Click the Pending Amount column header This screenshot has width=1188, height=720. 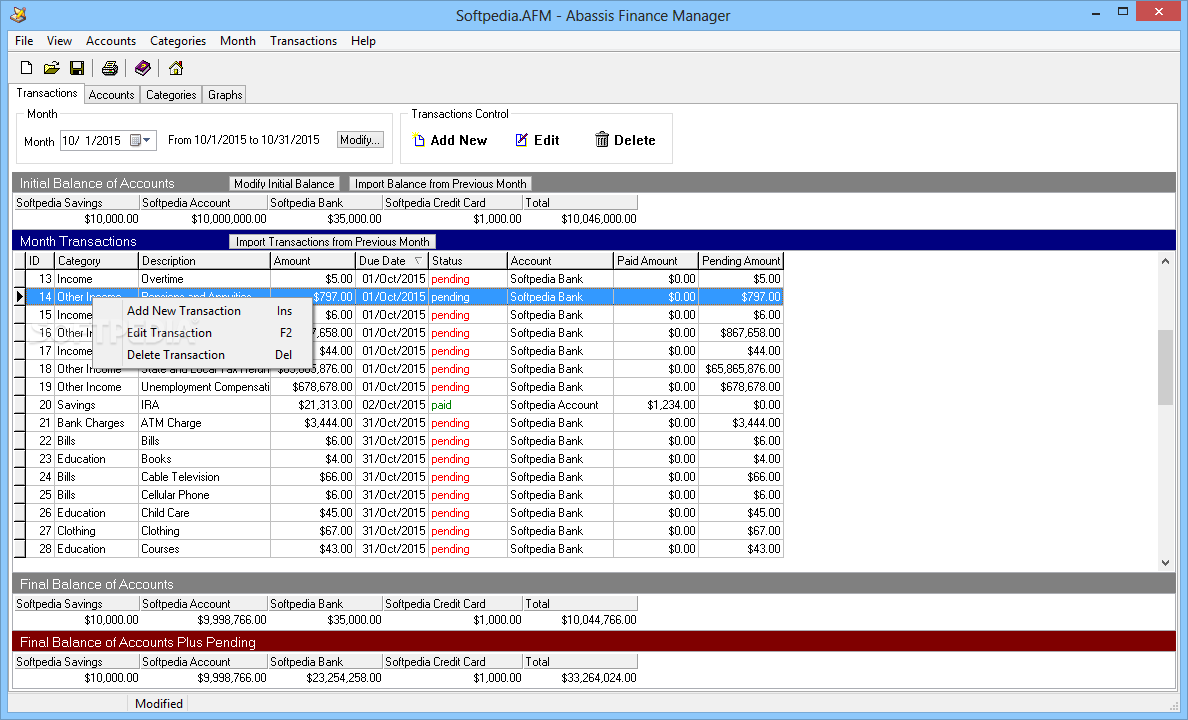pos(740,261)
